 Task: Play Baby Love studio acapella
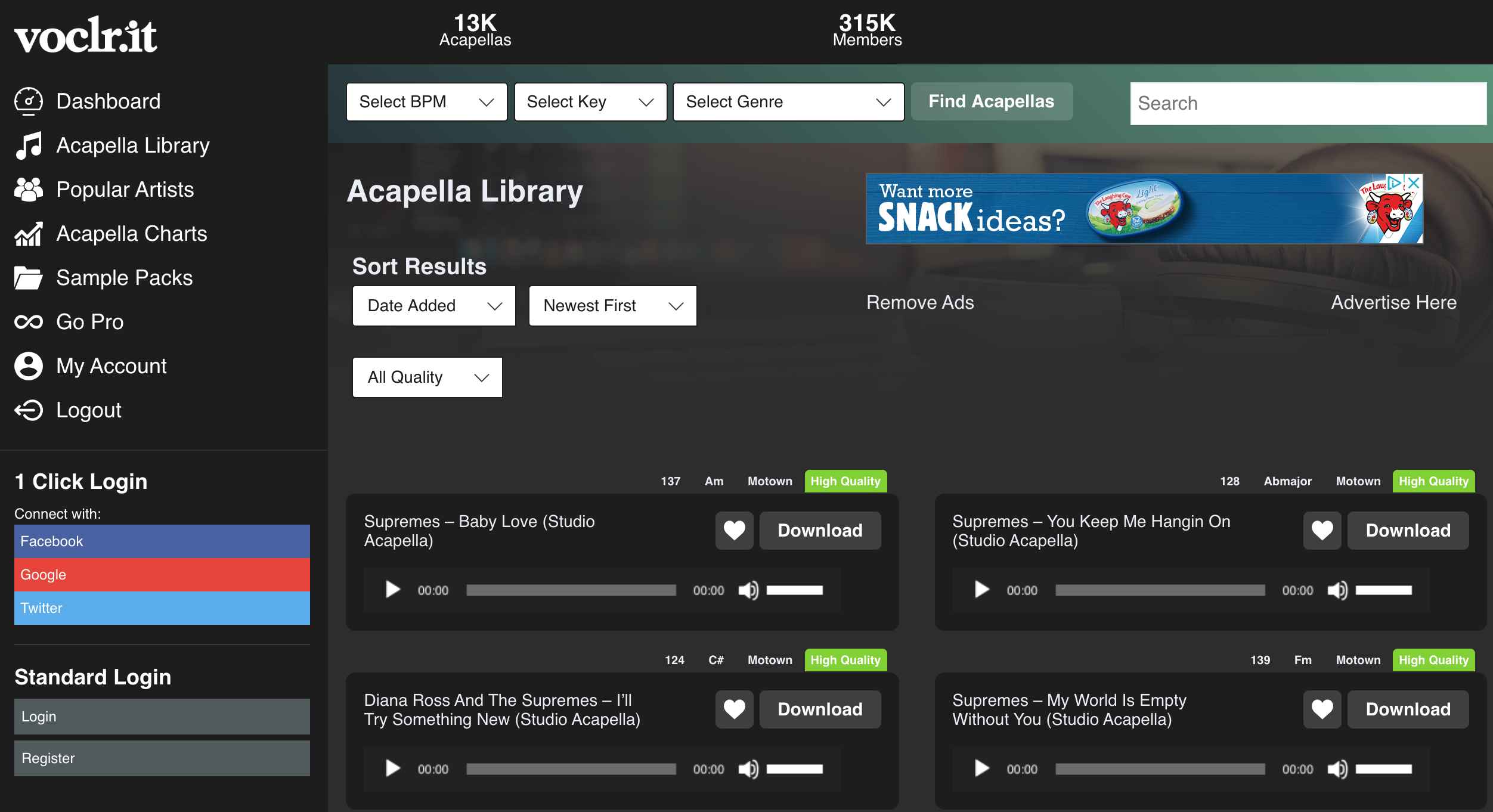pos(392,590)
